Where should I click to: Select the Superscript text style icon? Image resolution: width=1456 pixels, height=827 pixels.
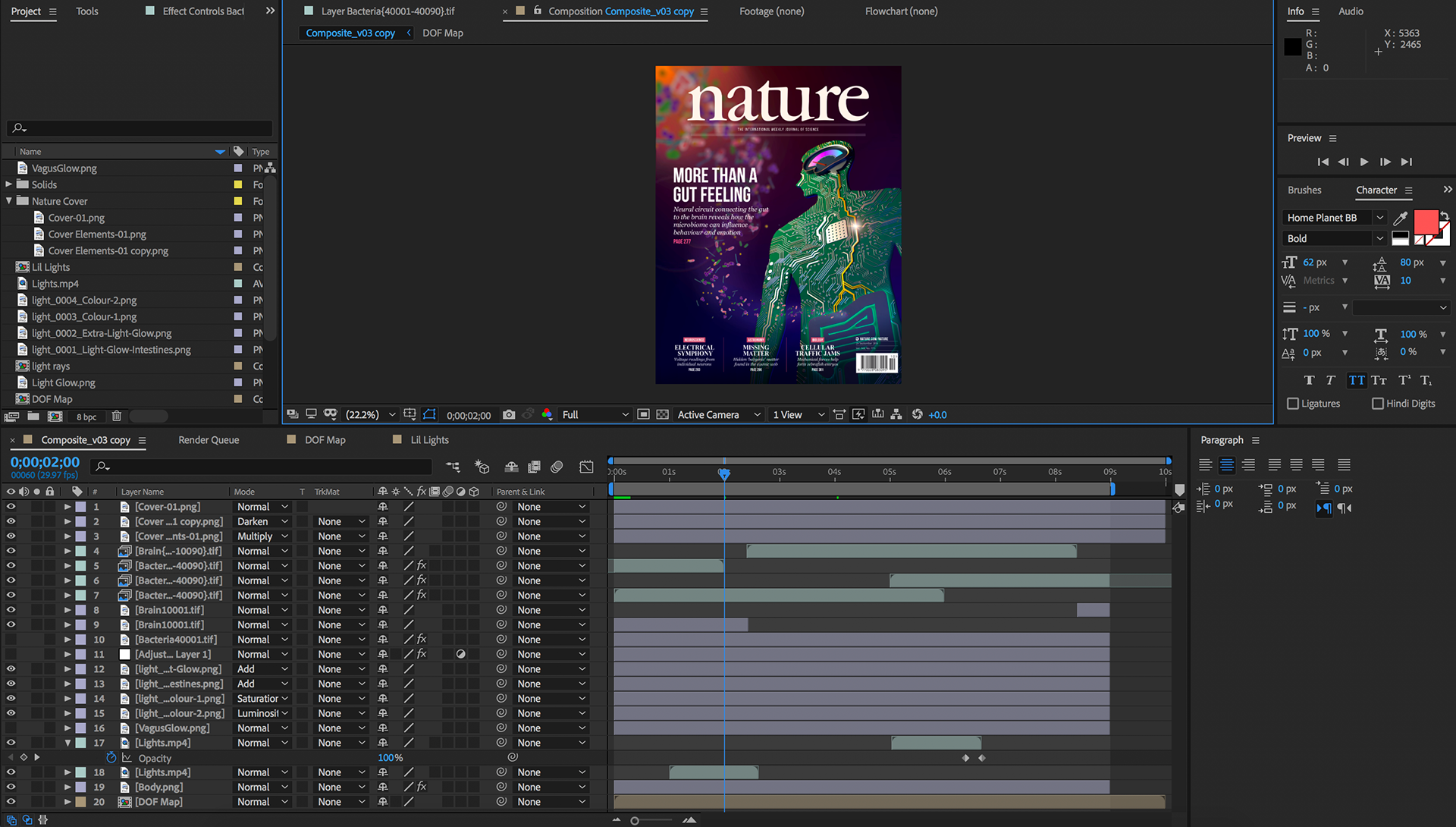[1404, 380]
